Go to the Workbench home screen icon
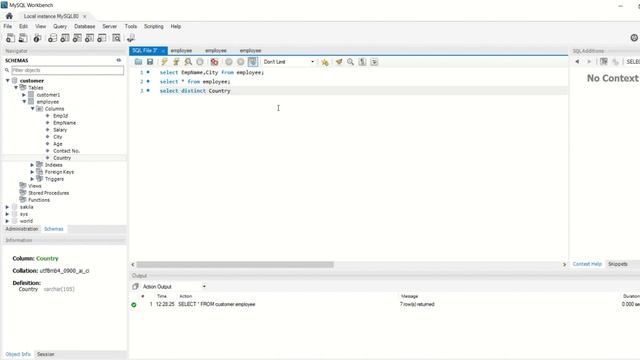This screenshot has width=640, height=360. [x=9, y=16]
